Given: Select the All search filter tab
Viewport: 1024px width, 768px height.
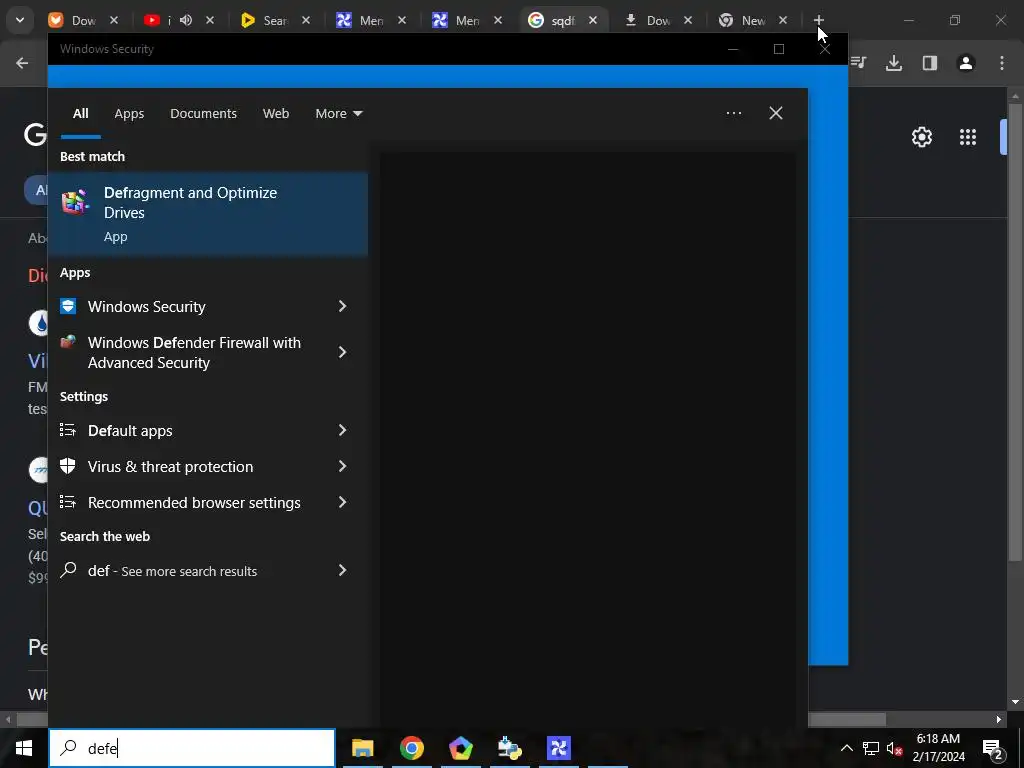Looking at the screenshot, I should (x=80, y=114).
